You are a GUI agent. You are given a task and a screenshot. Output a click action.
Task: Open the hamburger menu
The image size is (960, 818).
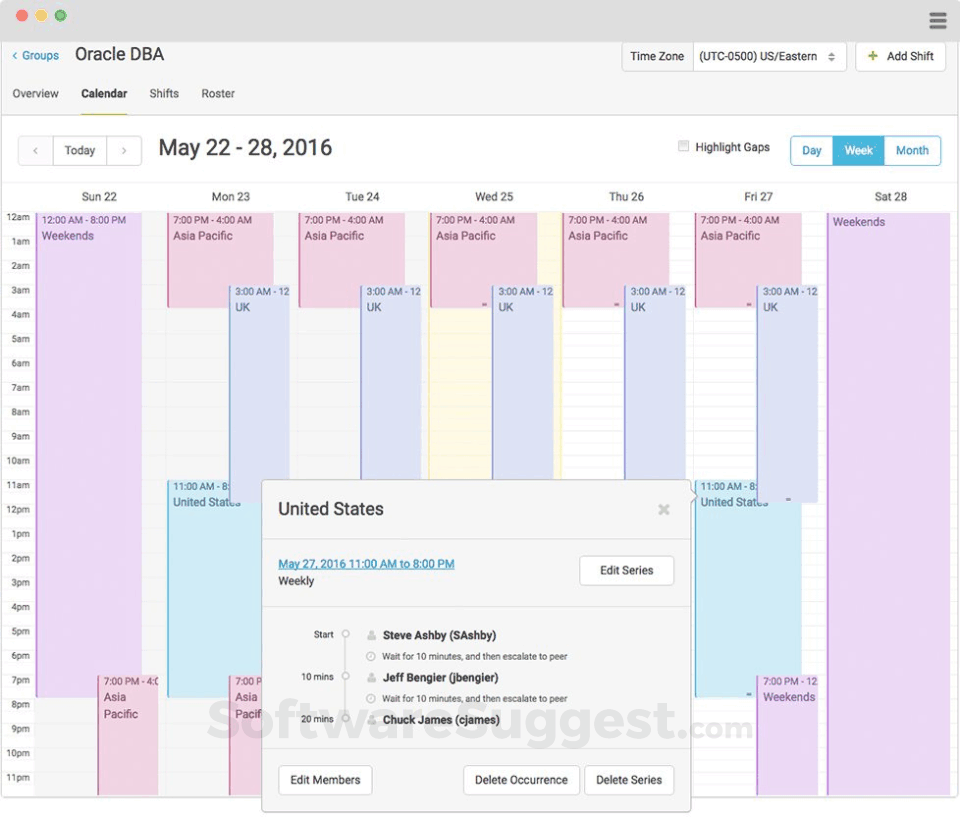point(938,20)
